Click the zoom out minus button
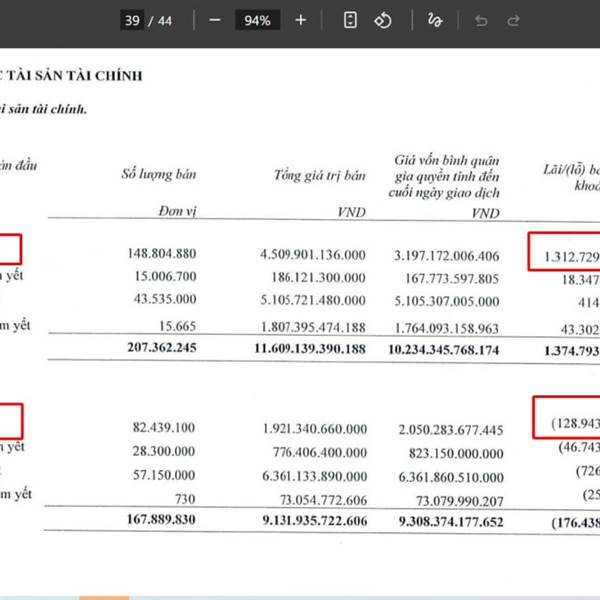600x600 pixels. [x=215, y=20]
